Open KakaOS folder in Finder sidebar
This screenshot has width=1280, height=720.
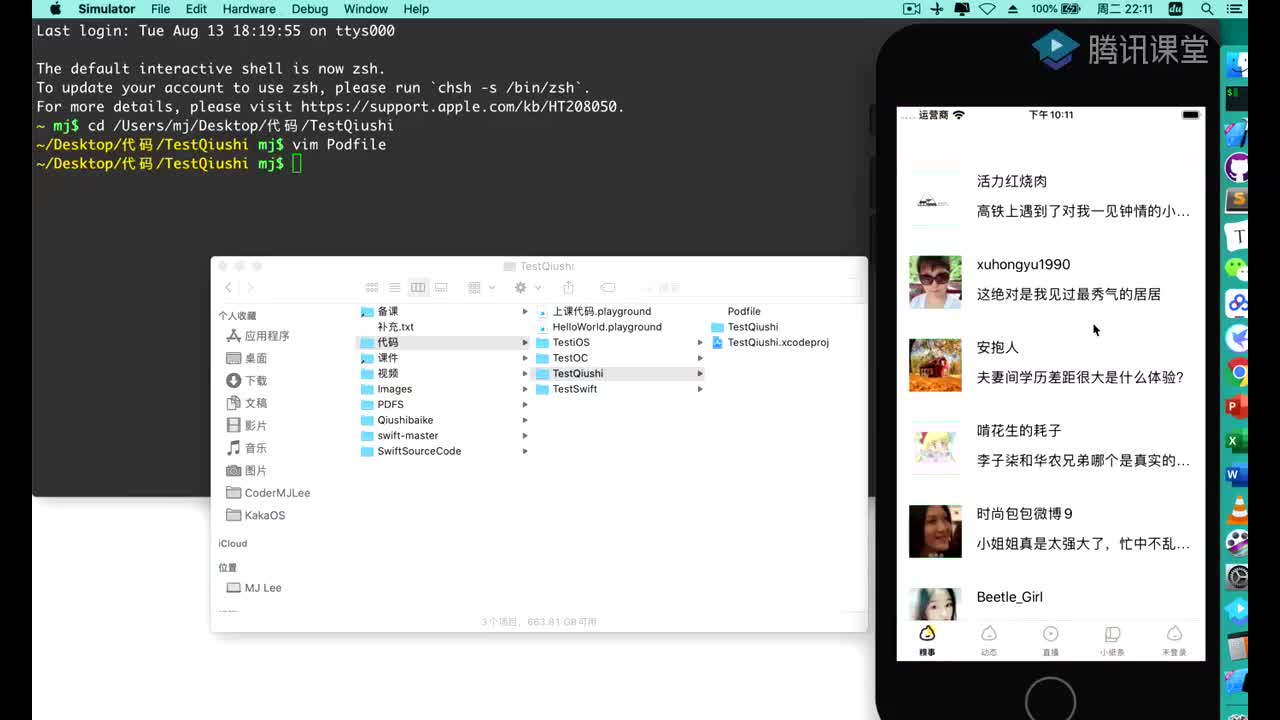(x=256, y=515)
